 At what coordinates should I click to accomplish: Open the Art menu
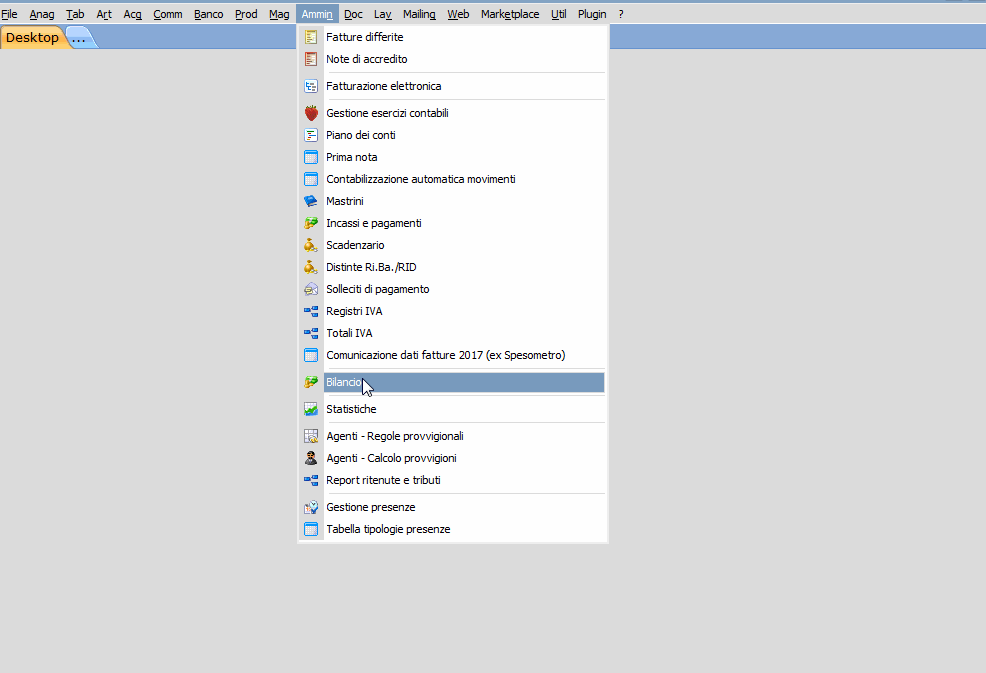pos(104,14)
